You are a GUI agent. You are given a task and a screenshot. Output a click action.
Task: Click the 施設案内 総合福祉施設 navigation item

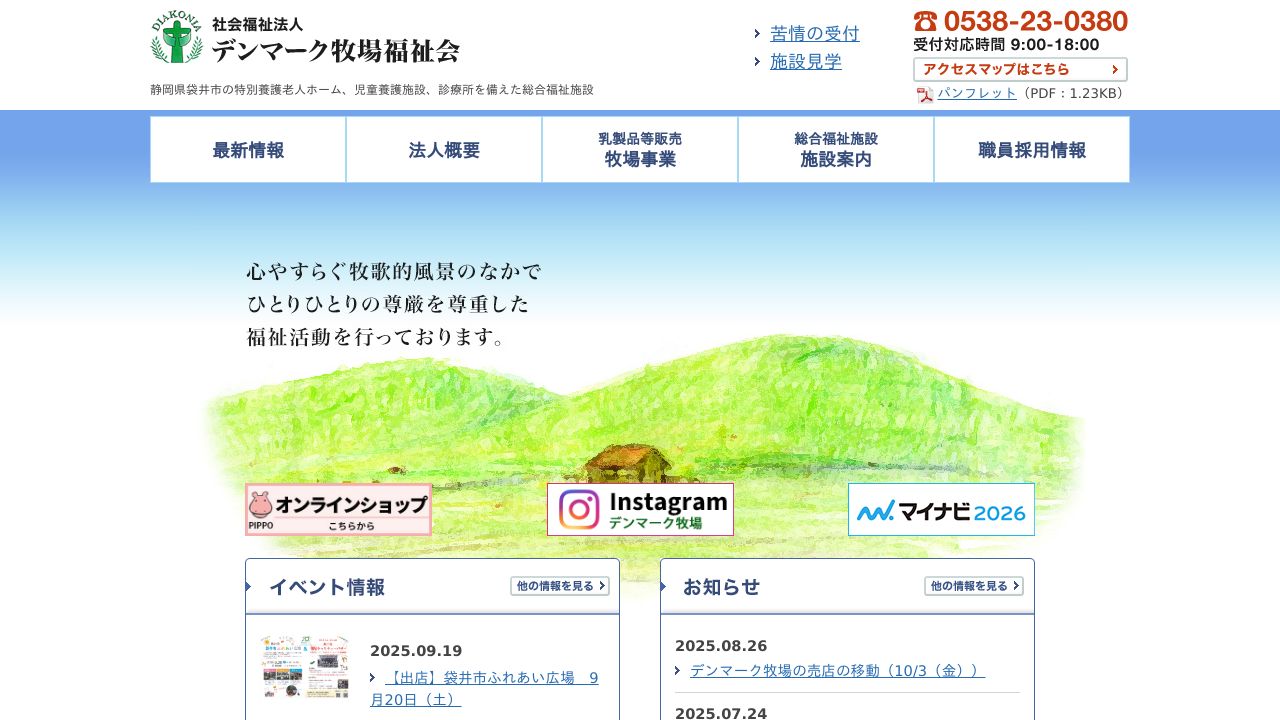click(x=836, y=149)
